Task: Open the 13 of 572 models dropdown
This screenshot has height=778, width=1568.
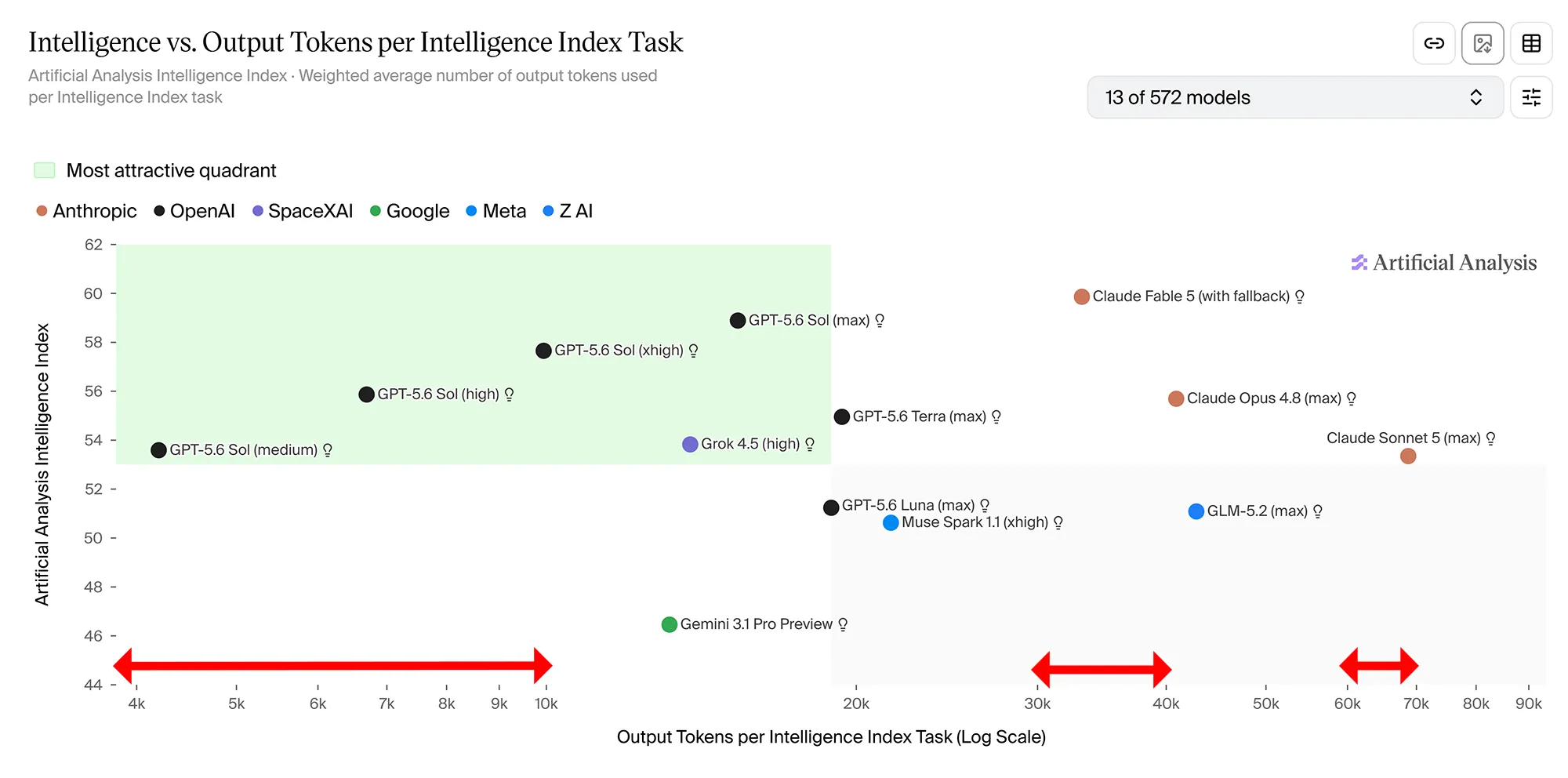Action: 1295,97
